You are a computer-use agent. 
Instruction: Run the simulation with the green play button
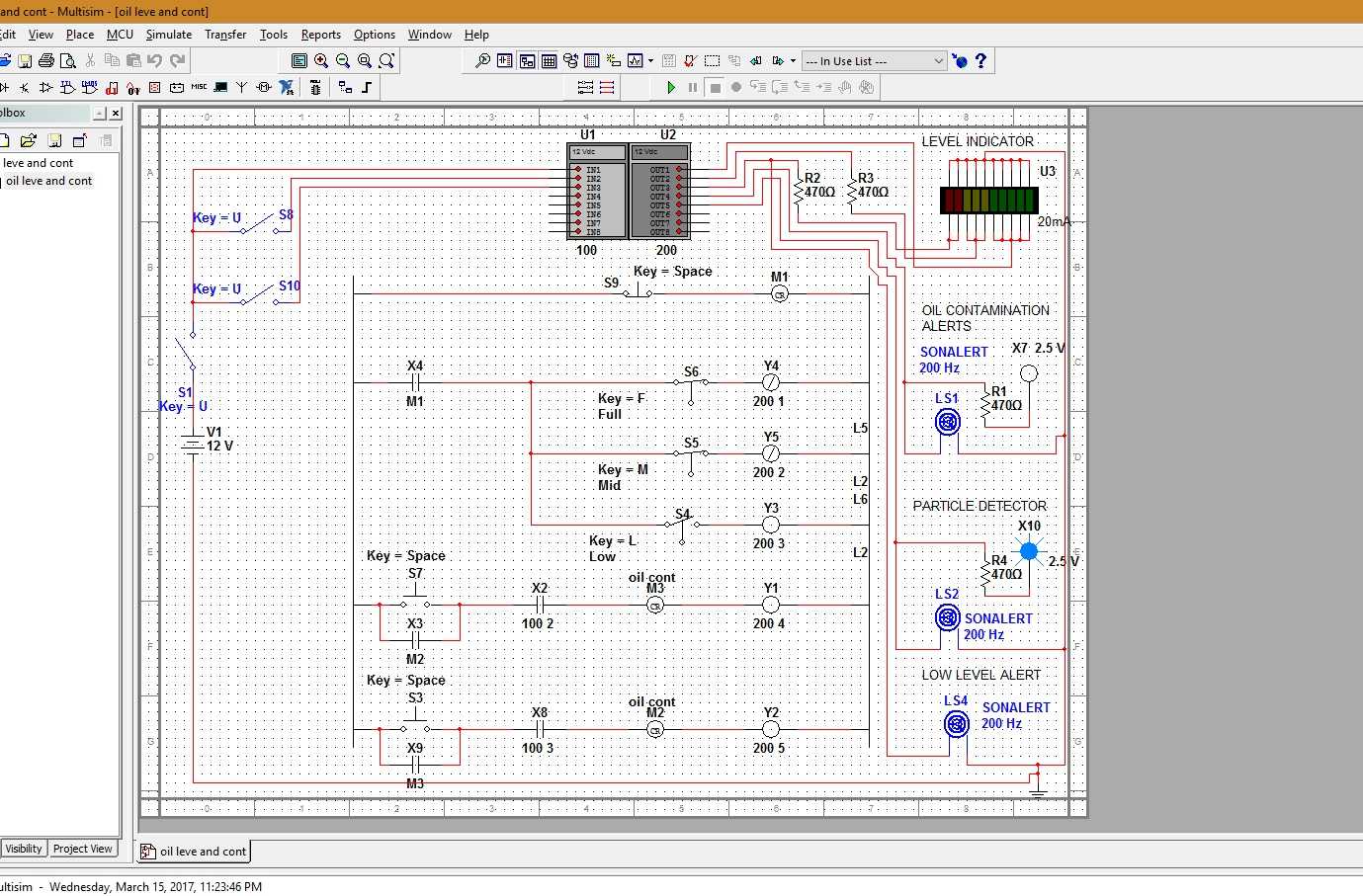(x=671, y=87)
